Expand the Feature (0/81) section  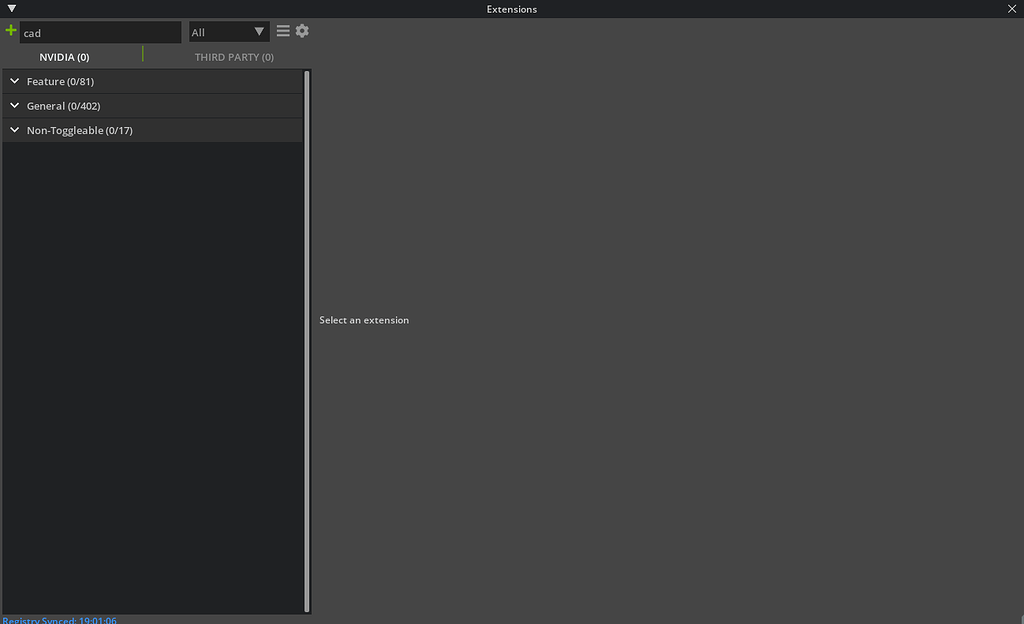coord(14,81)
